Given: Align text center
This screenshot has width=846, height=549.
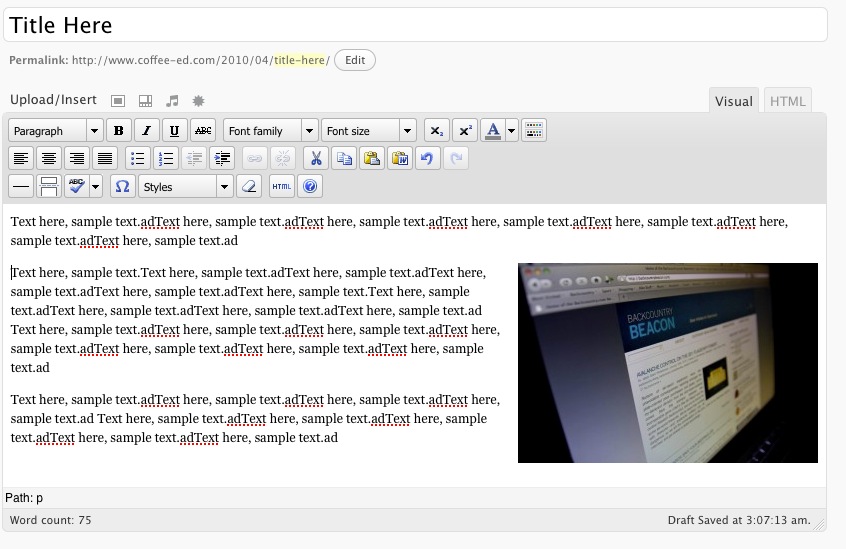Looking at the screenshot, I should [x=49, y=159].
